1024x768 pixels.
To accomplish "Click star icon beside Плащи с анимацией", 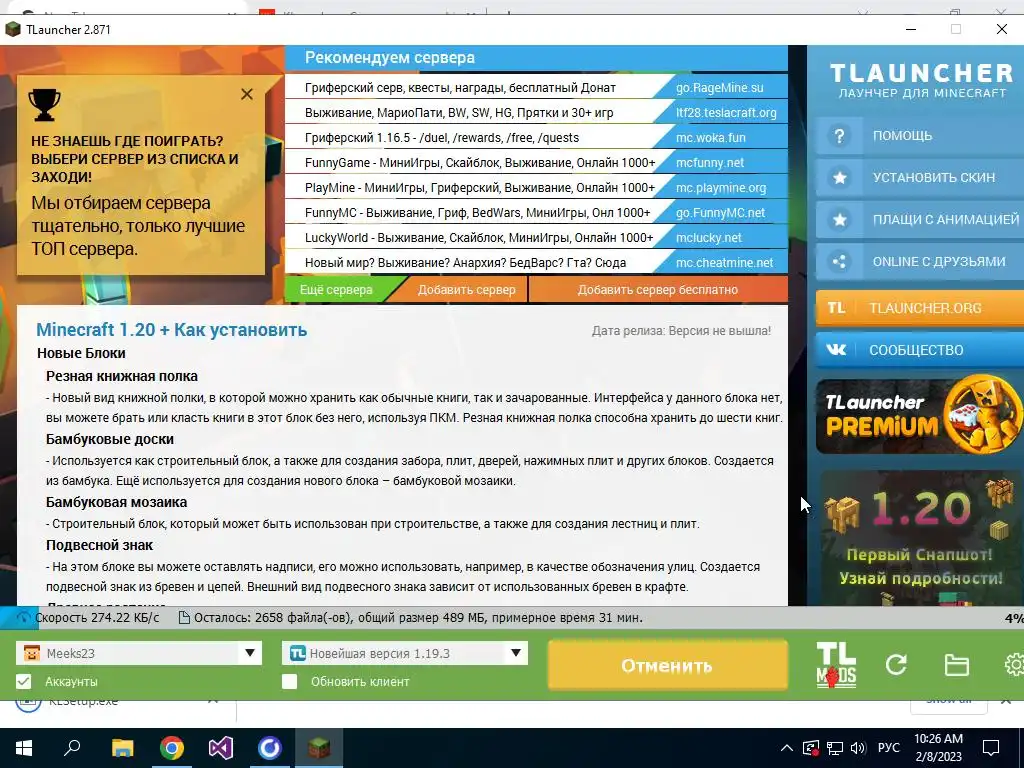I will 840,219.
